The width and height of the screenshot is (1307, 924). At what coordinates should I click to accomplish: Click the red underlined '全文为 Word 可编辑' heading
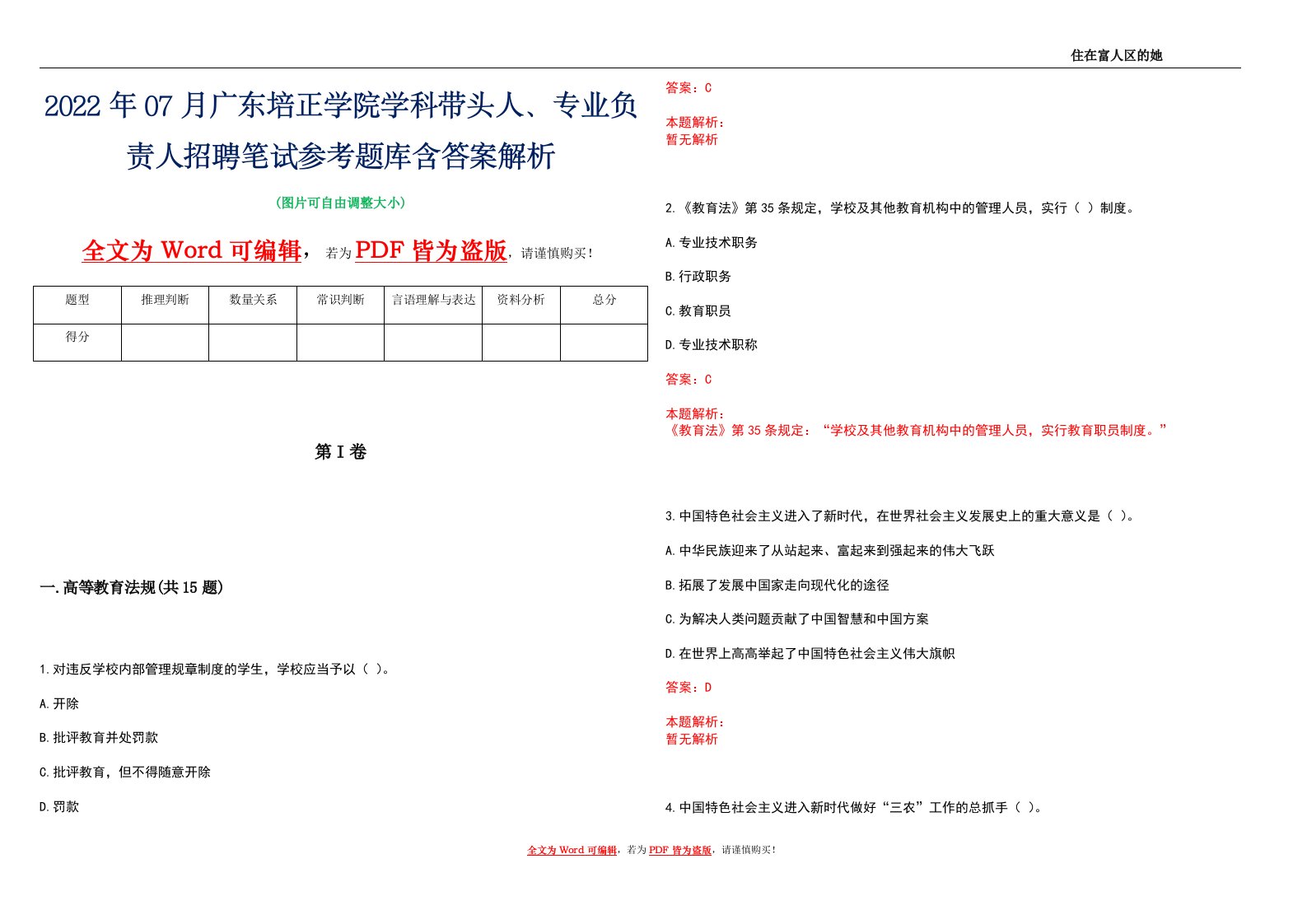point(192,250)
